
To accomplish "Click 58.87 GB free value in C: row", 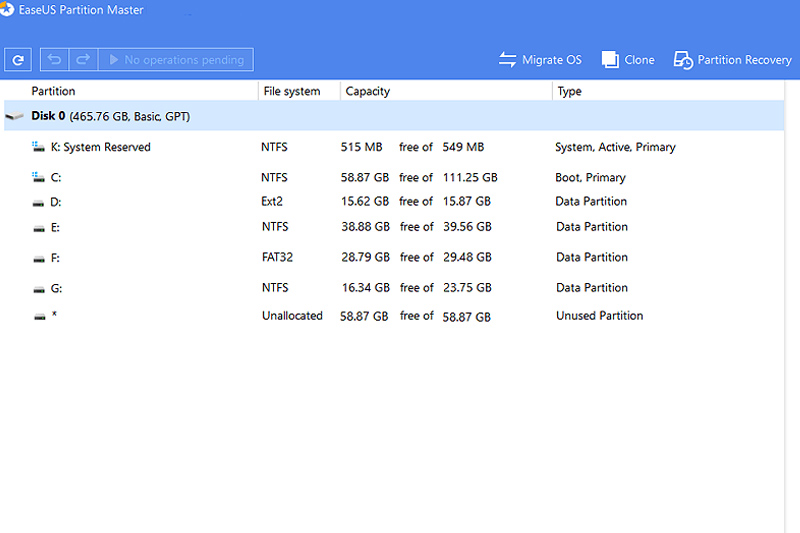I will pos(365,177).
